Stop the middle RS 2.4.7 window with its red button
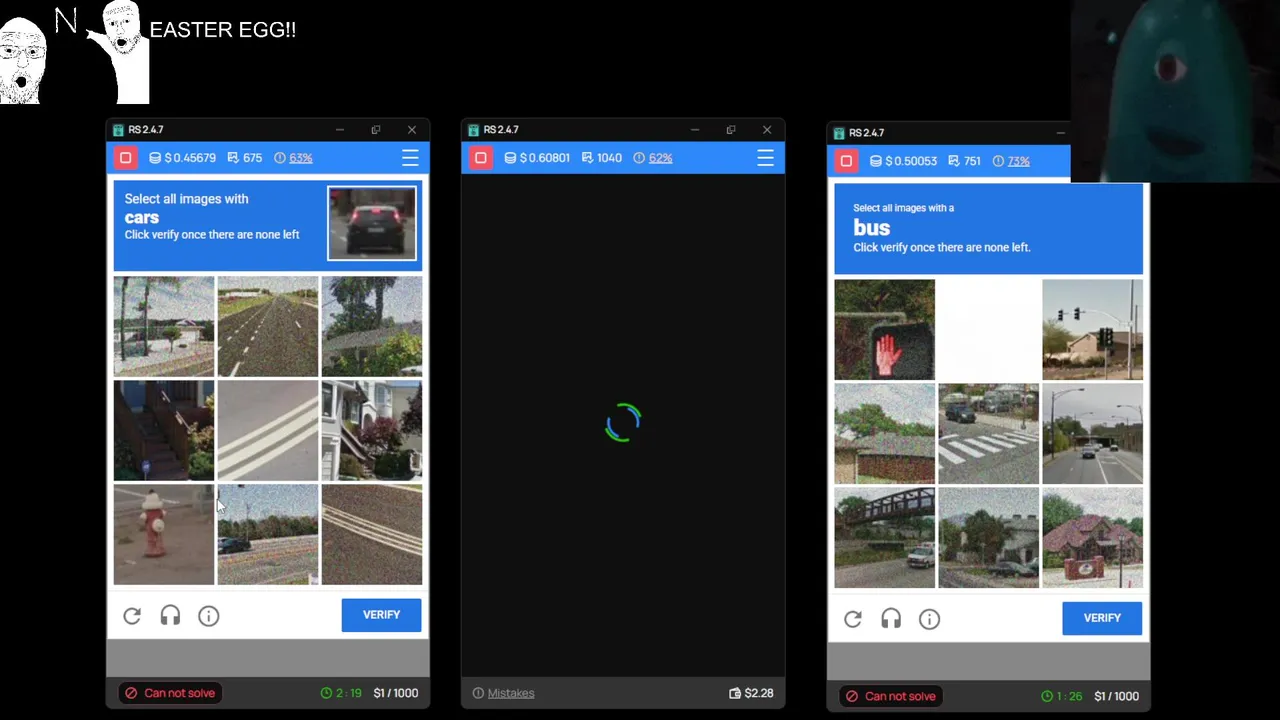This screenshot has height=720, width=1280. pyautogui.click(x=481, y=158)
